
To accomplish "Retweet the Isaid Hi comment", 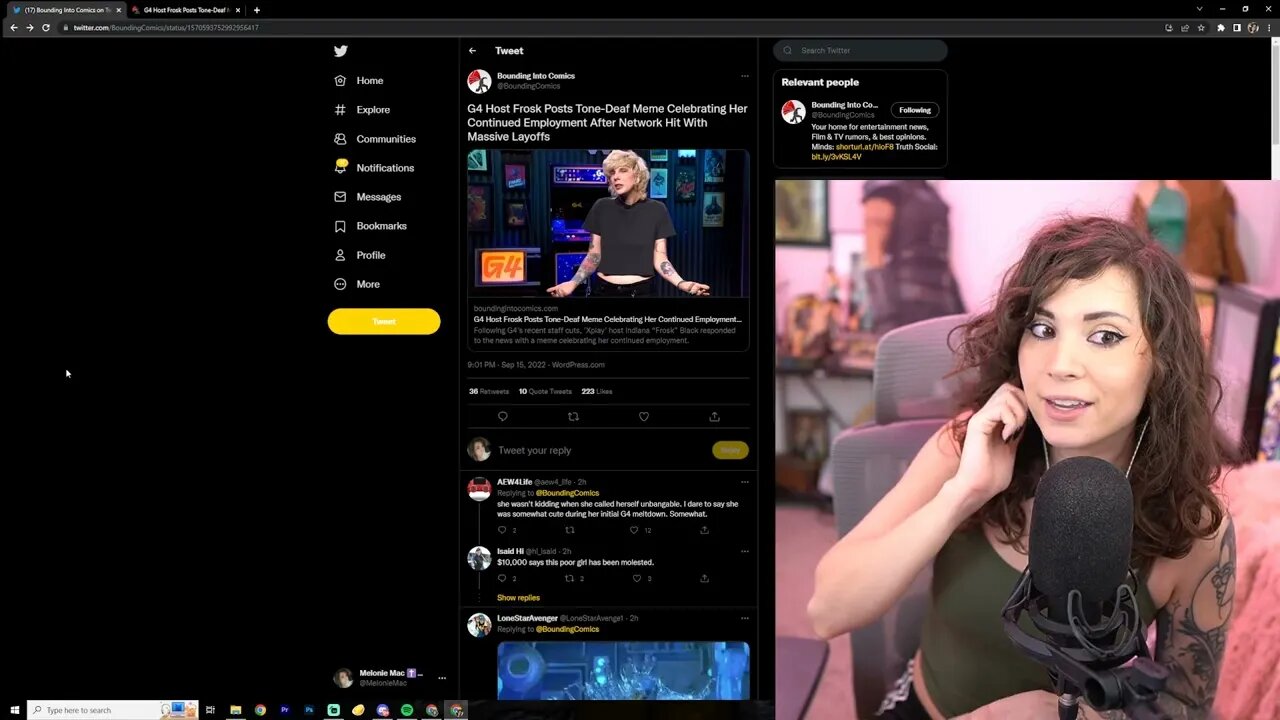I will 570,578.
